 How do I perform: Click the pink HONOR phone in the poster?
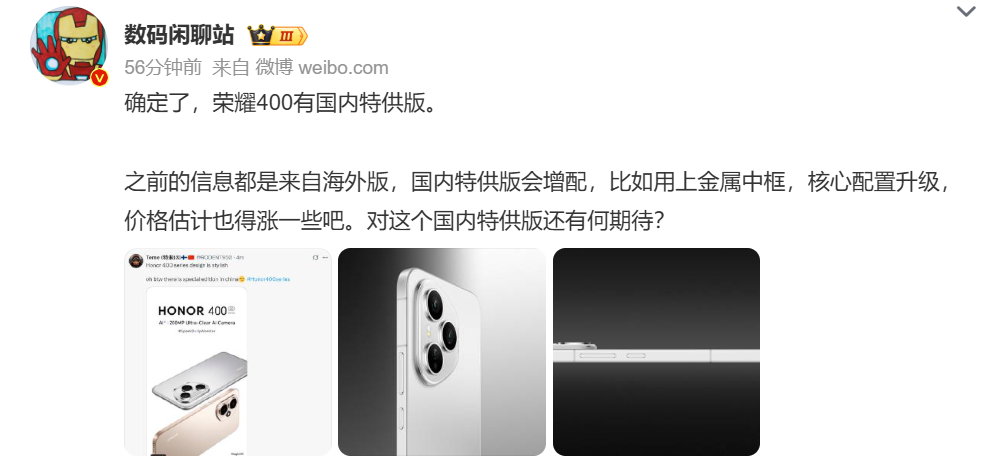pos(197,423)
